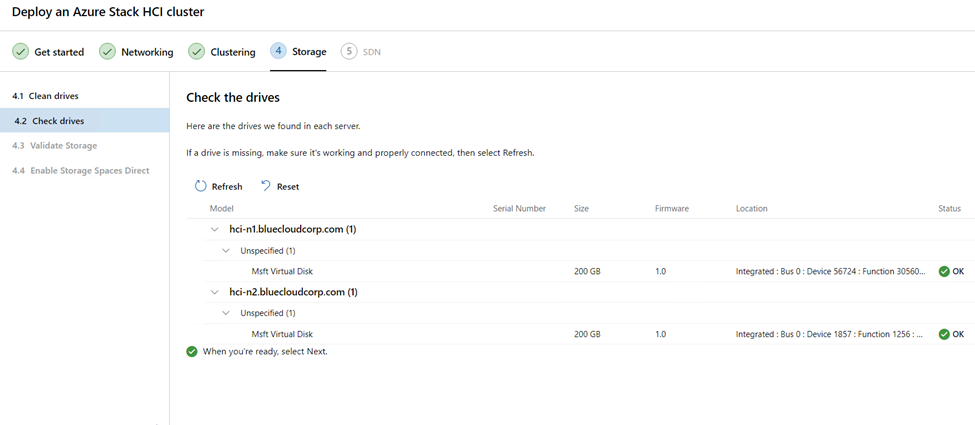Collapse the hci-n1.bluecloudcorp.com server group
Screen dimensions: 975x425
[x=215, y=230]
